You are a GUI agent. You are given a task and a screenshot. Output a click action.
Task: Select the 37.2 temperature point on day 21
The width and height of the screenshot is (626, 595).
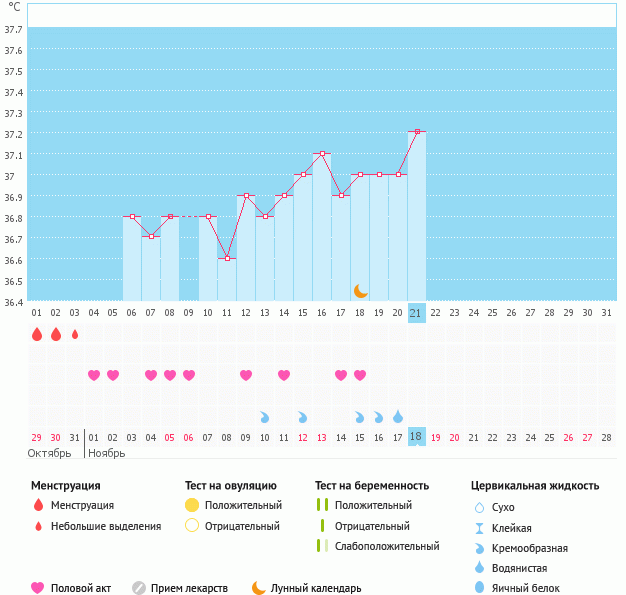click(417, 132)
